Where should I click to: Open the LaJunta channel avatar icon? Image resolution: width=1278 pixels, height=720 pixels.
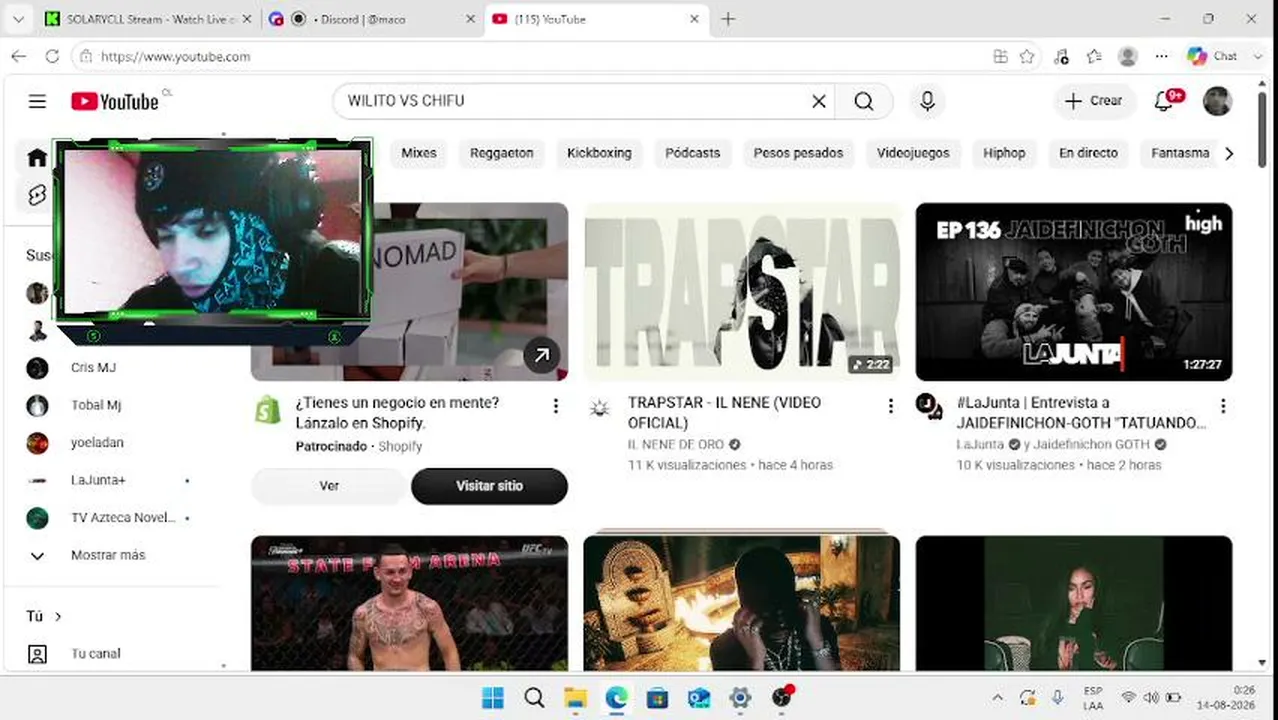929,406
